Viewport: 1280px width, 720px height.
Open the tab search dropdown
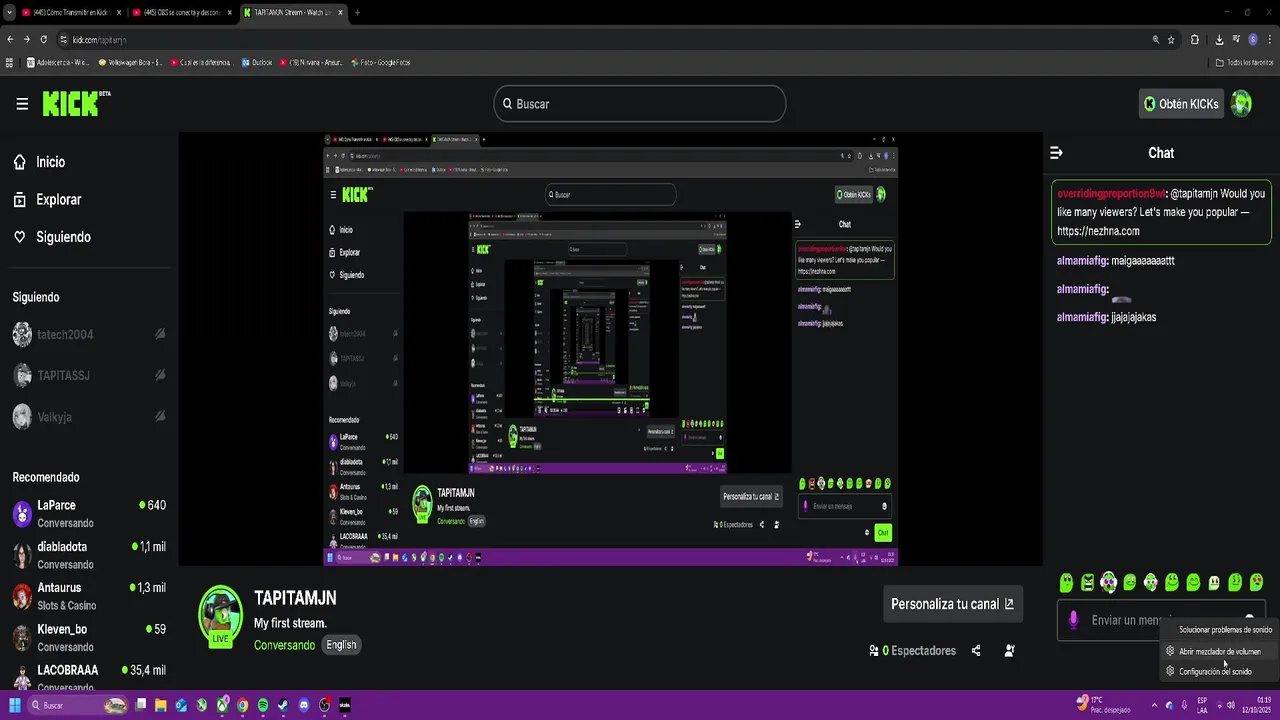point(9,12)
